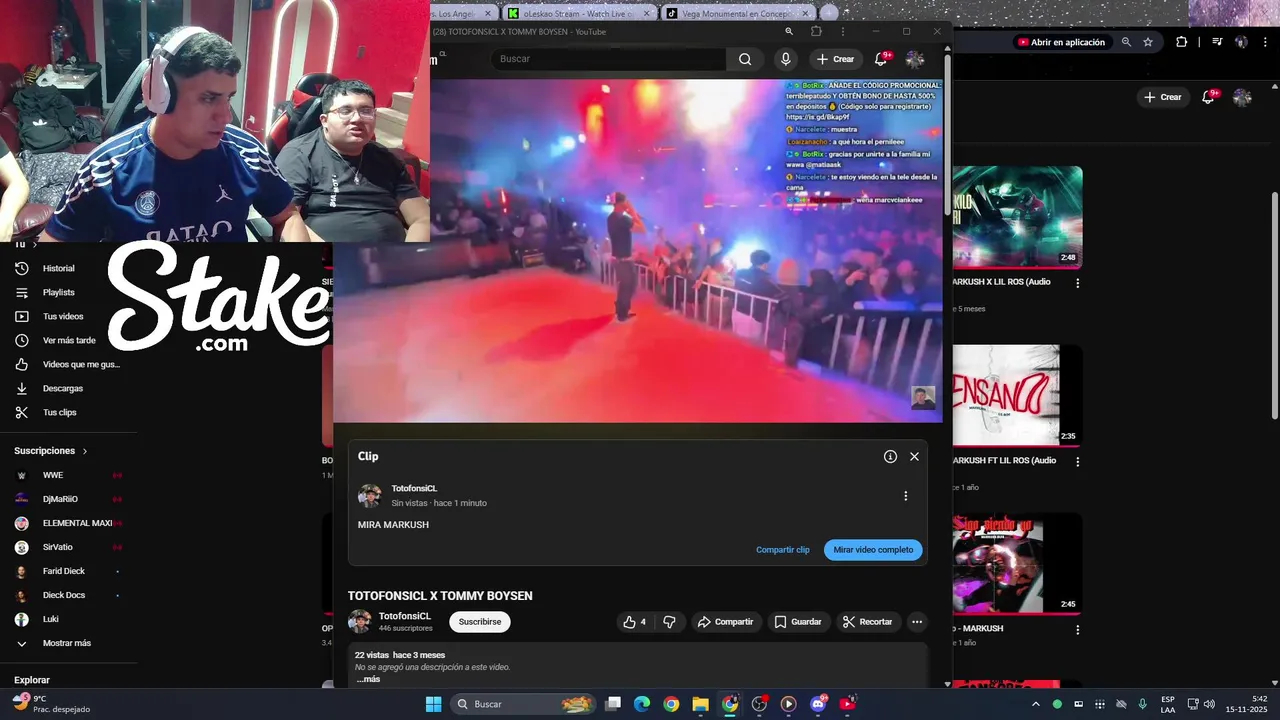Open account avatar in front YouTube window
The width and height of the screenshot is (1280, 720).
pos(915,59)
